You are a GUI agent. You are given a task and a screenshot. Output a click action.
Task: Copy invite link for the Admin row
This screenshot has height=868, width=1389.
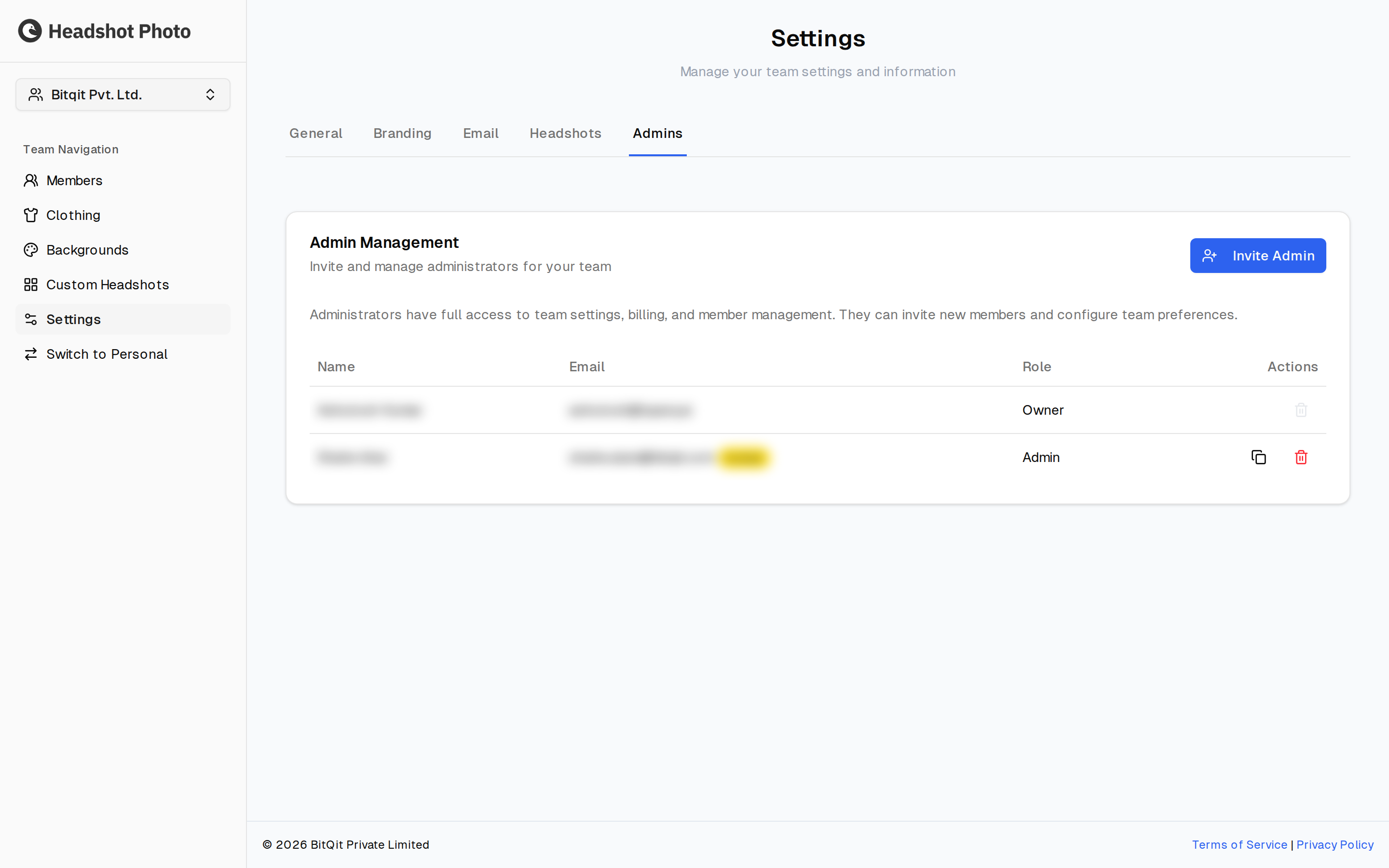click(x=1258, y=457)
